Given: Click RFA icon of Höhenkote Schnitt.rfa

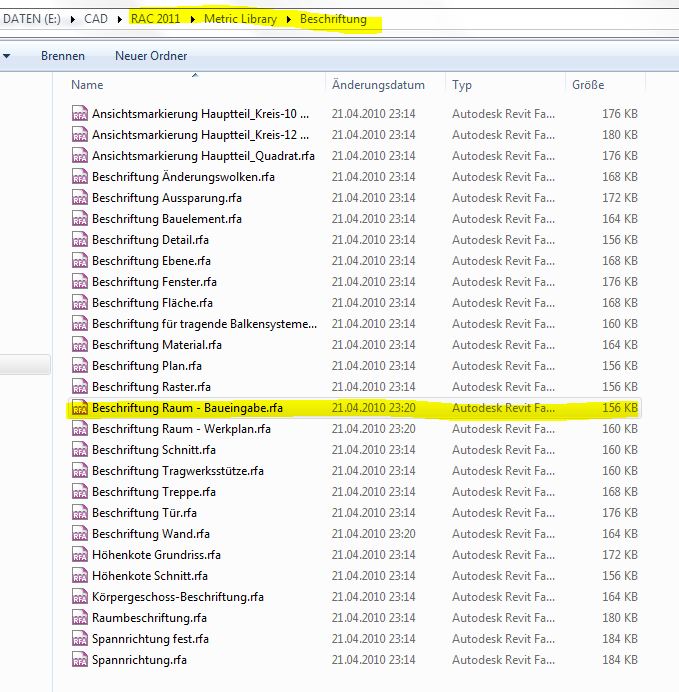Looking at the screenshot, I should 79,575.
